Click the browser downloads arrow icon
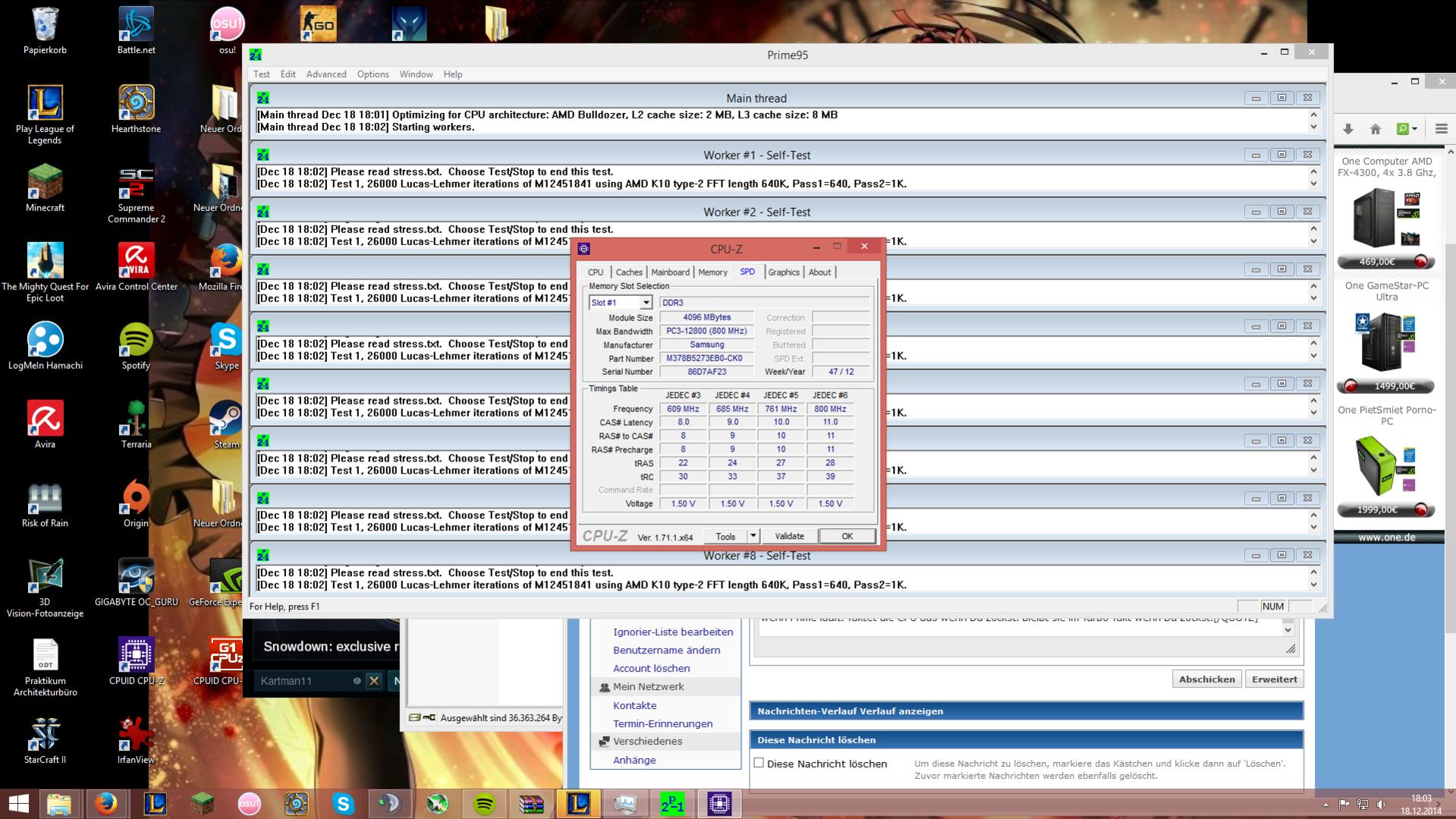The image size is (1456, 819). (1348, 129)
